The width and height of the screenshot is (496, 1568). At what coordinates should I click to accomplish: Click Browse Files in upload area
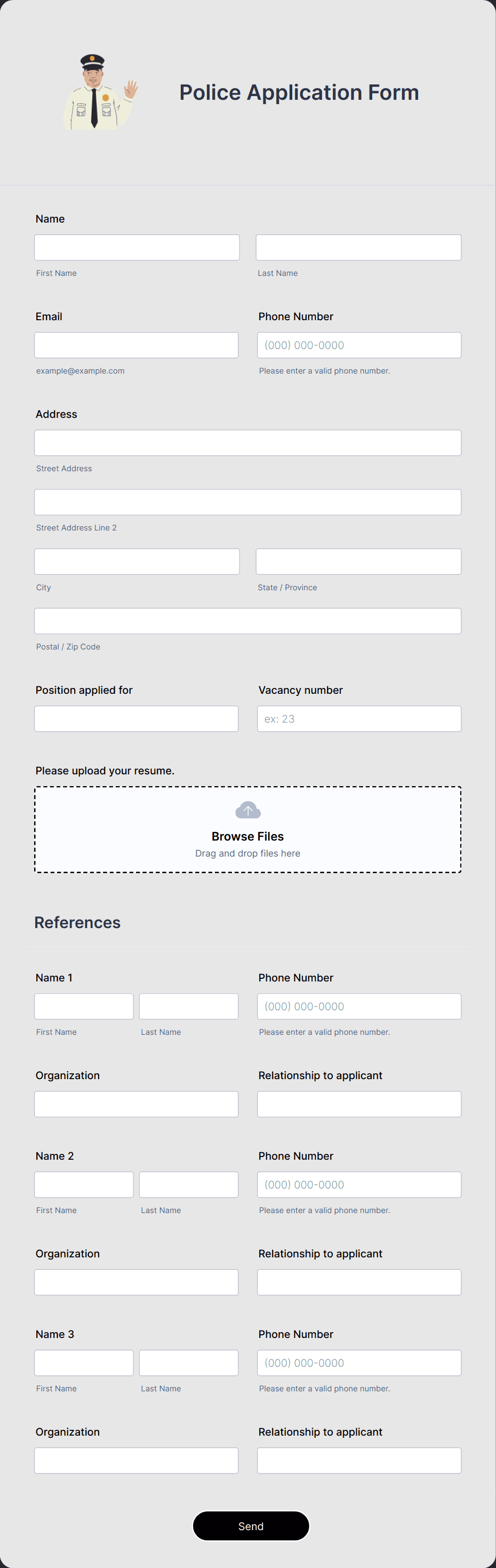(x=247, y=836)
